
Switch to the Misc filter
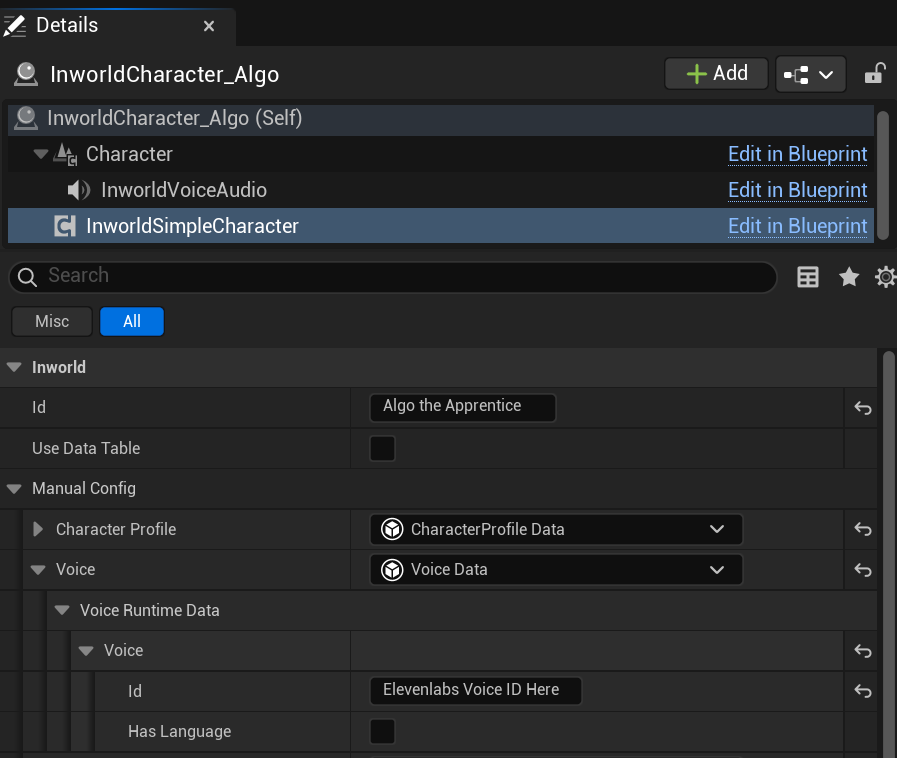tap(52, 321)
